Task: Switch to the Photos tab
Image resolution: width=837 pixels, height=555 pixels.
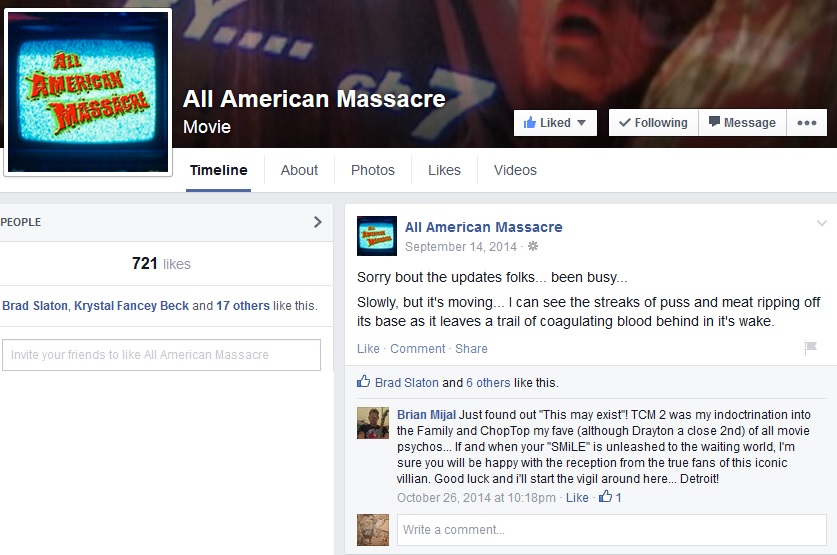Action: (x=373, y=170)
